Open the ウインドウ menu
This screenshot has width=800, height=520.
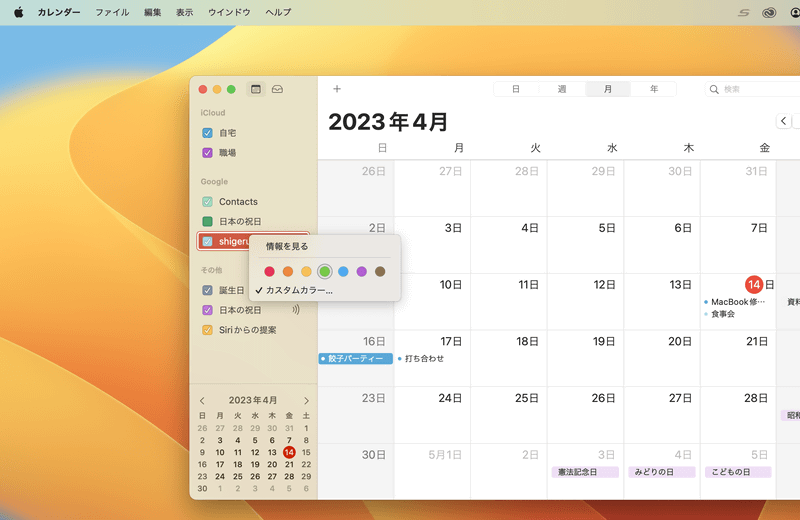click(x=229, y=12)
